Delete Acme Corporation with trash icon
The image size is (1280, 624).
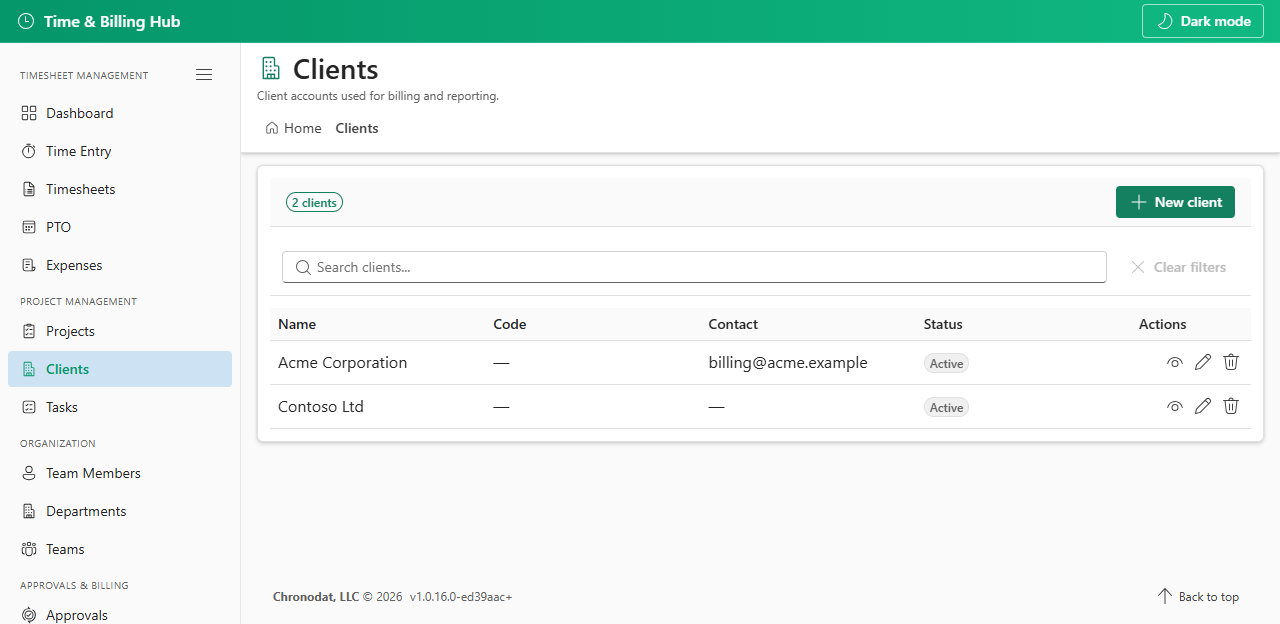(x=1231, y=362)
